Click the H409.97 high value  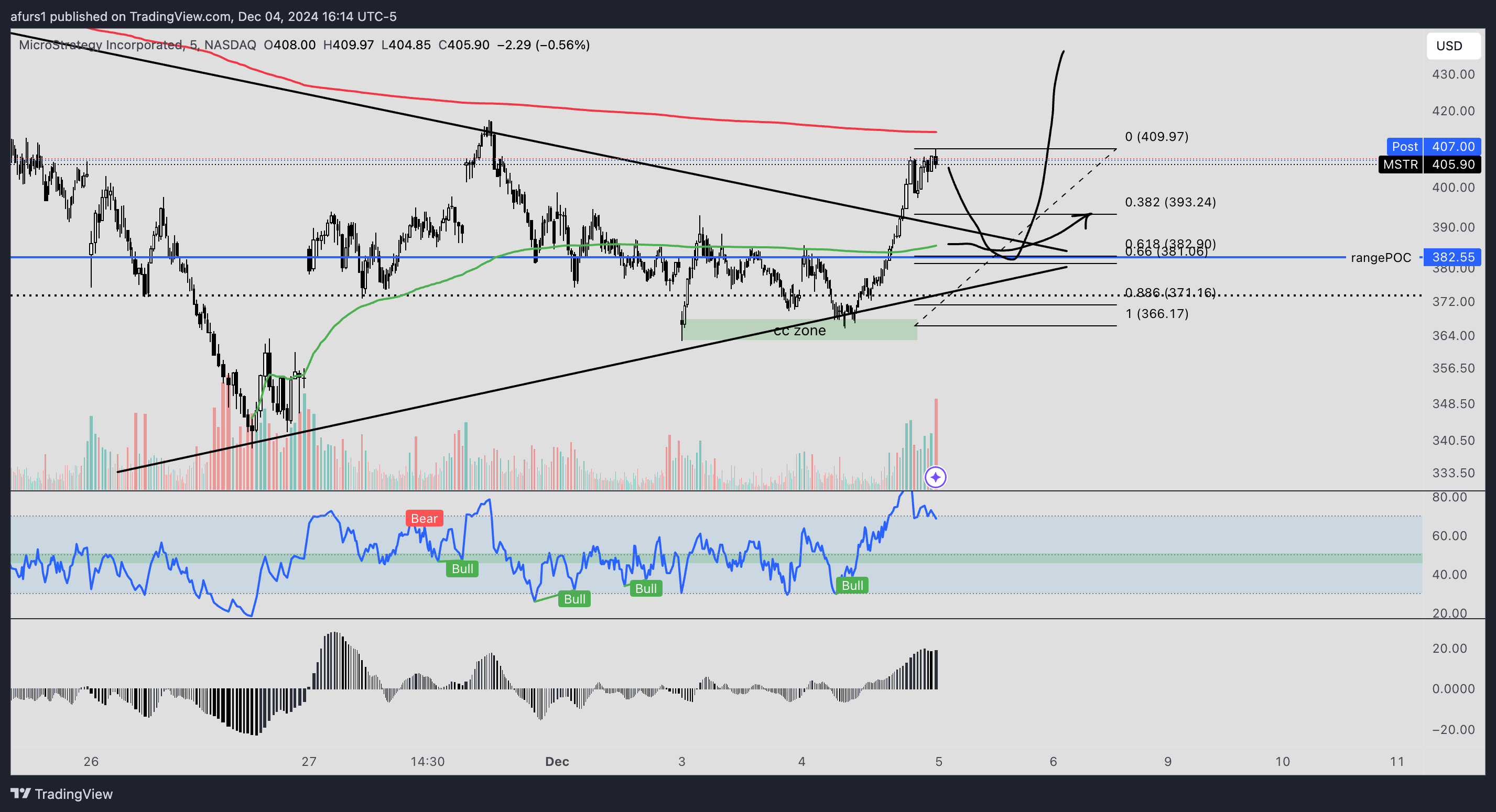click(x=349, y=45)
